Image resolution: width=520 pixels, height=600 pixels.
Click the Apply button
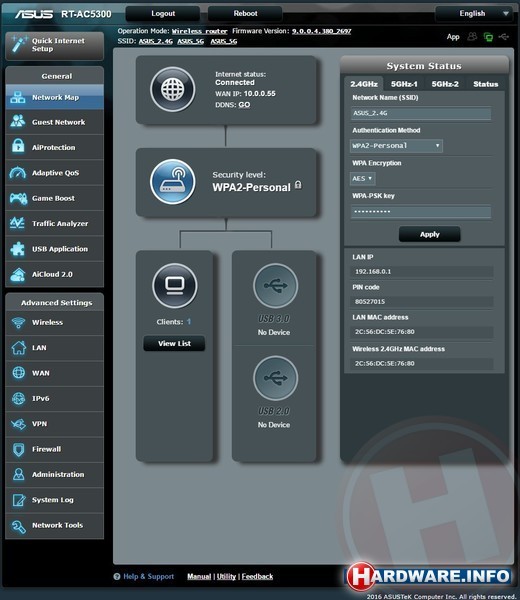pyautogui.click(x=430, y=234)
